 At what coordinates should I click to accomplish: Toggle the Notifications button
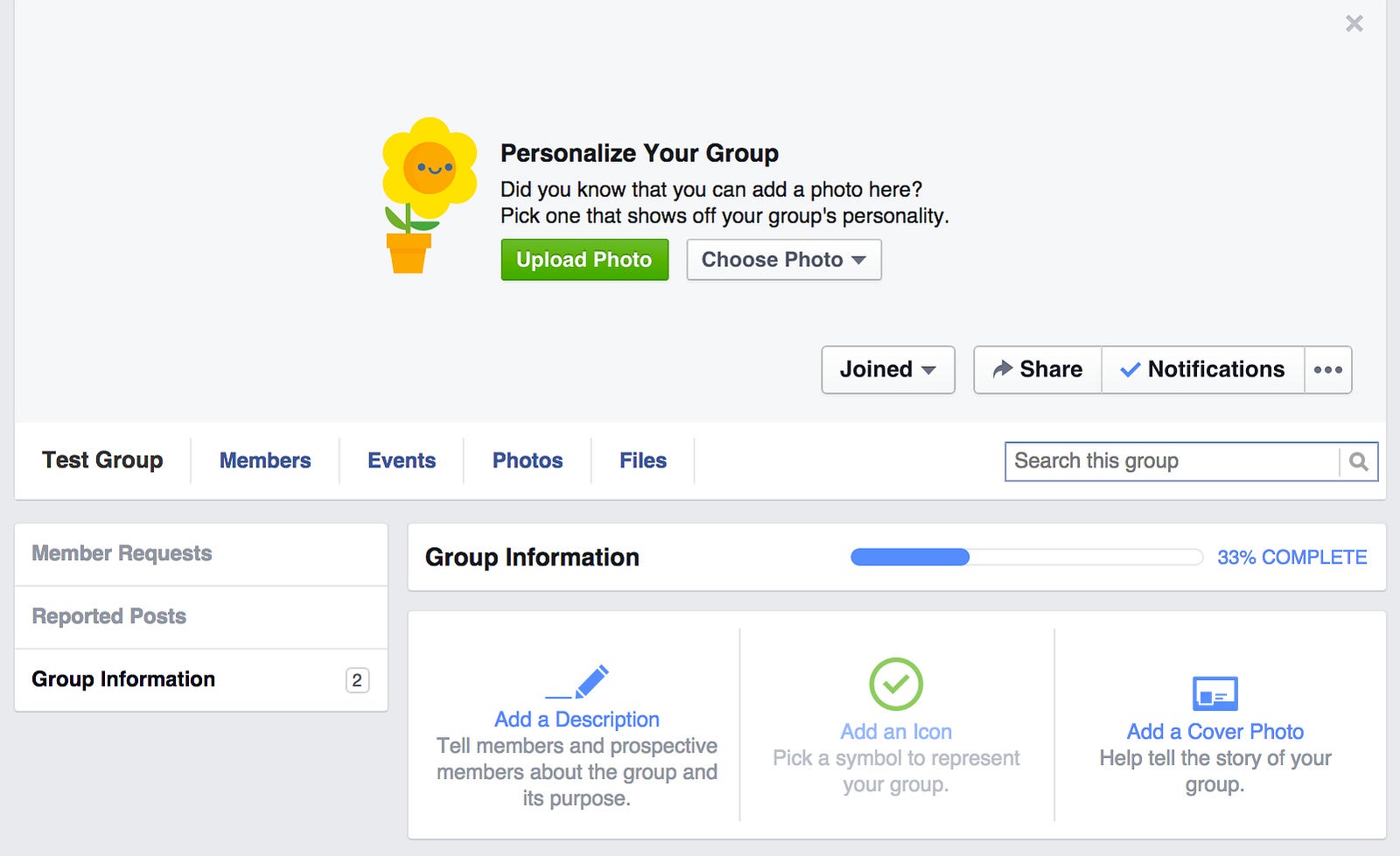click(1203, 369)
